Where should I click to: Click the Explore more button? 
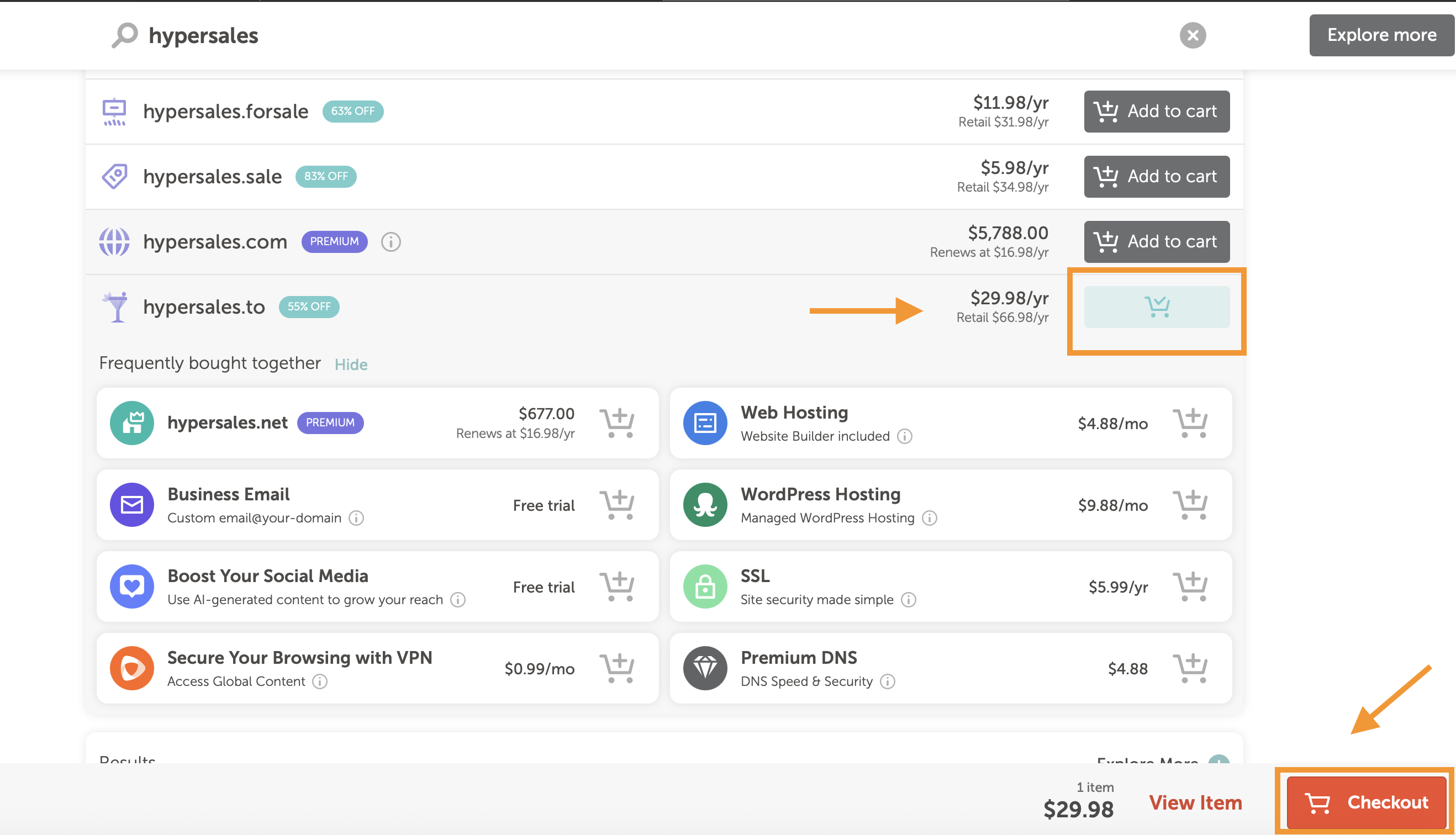tap(1381, 35)
